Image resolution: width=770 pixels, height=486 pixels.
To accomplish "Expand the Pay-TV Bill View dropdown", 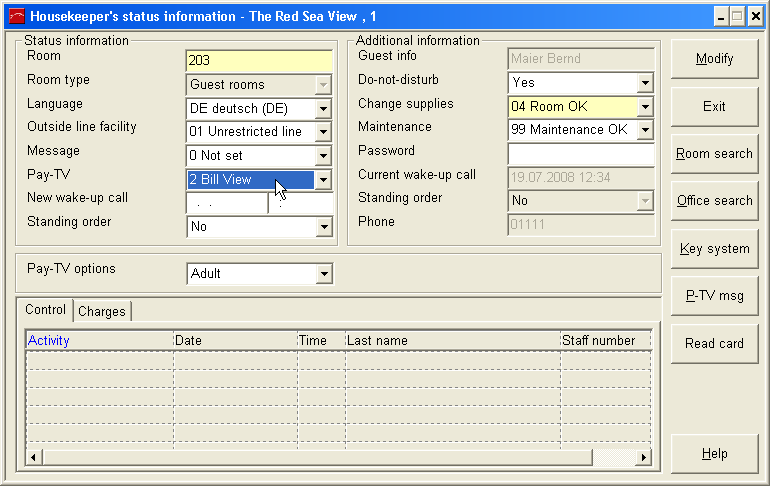I will [323, 180].
